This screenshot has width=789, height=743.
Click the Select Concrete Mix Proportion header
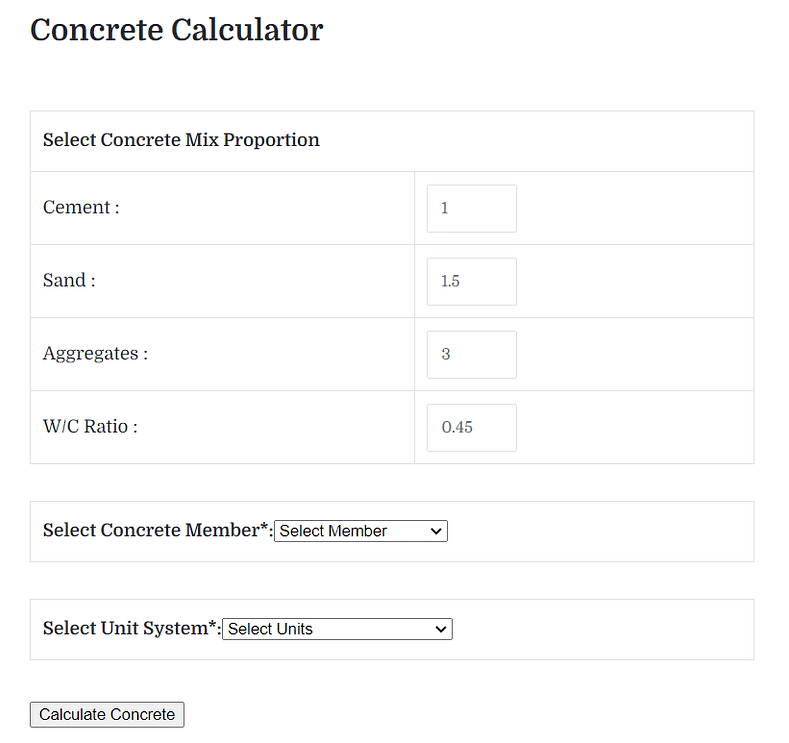181,140
